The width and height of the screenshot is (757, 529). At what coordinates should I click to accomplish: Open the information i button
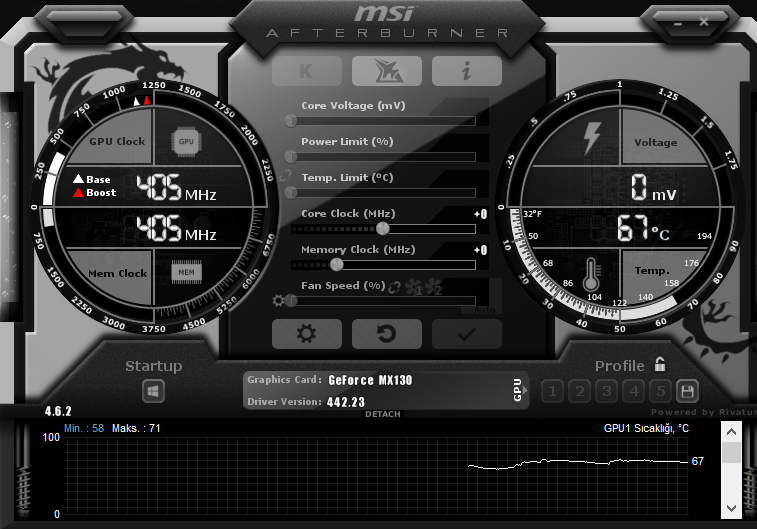(466, 71)
